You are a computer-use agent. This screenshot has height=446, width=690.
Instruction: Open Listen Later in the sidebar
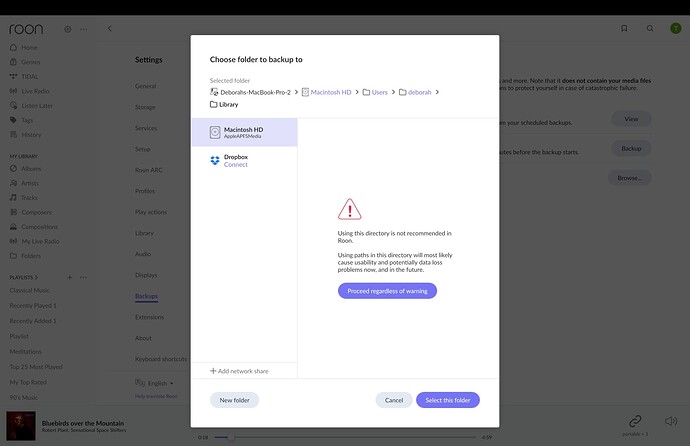tap(37, 106)
